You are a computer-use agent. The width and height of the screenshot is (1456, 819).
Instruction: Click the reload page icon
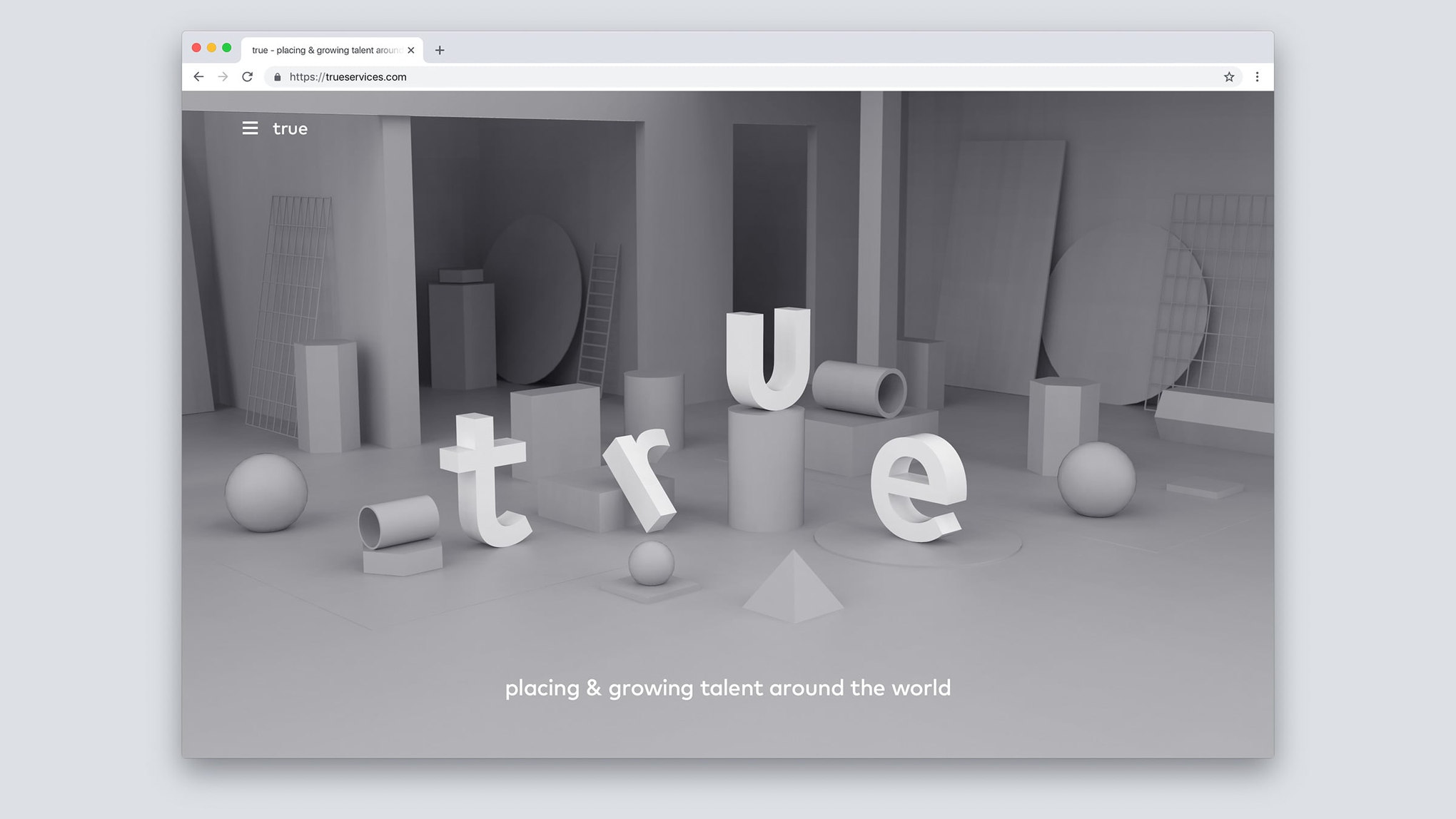[248, 76]
